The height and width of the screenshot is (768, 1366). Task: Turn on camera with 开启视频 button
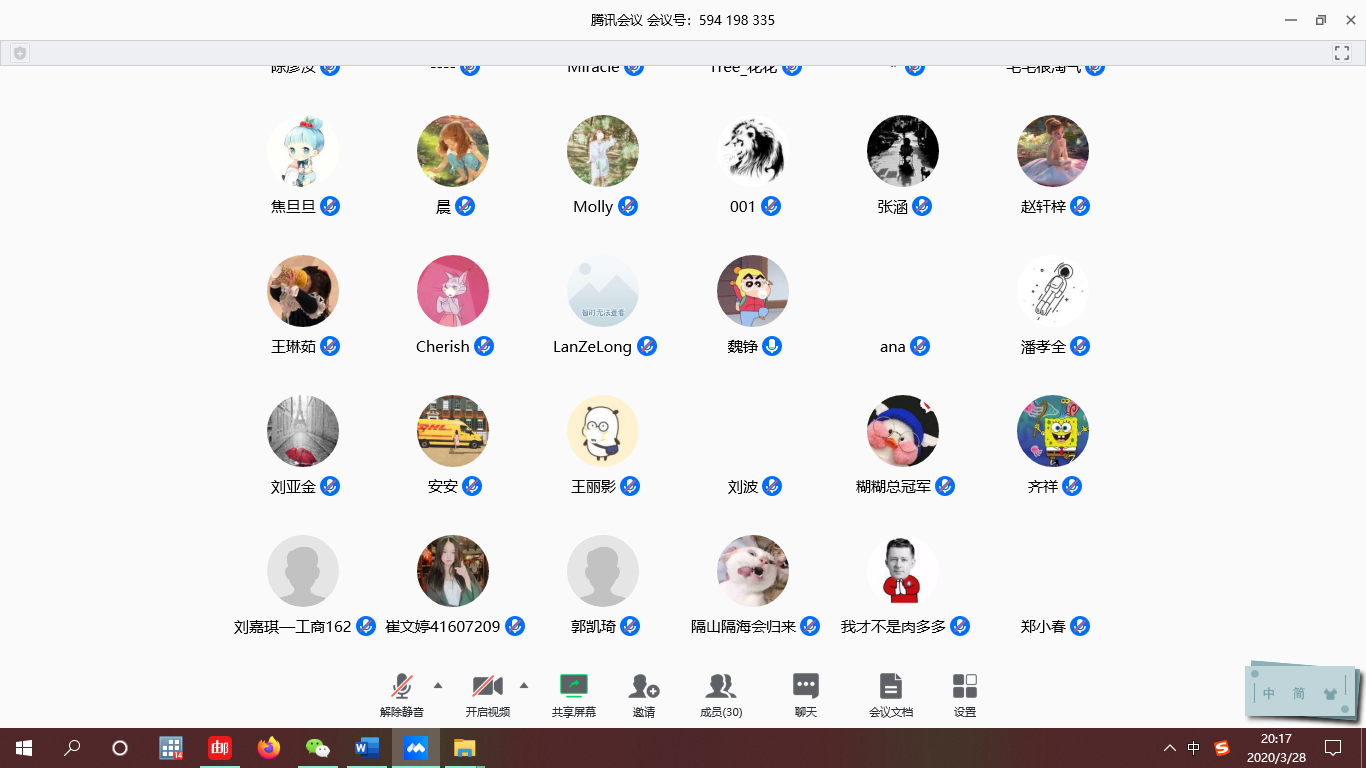click(487, 687)
